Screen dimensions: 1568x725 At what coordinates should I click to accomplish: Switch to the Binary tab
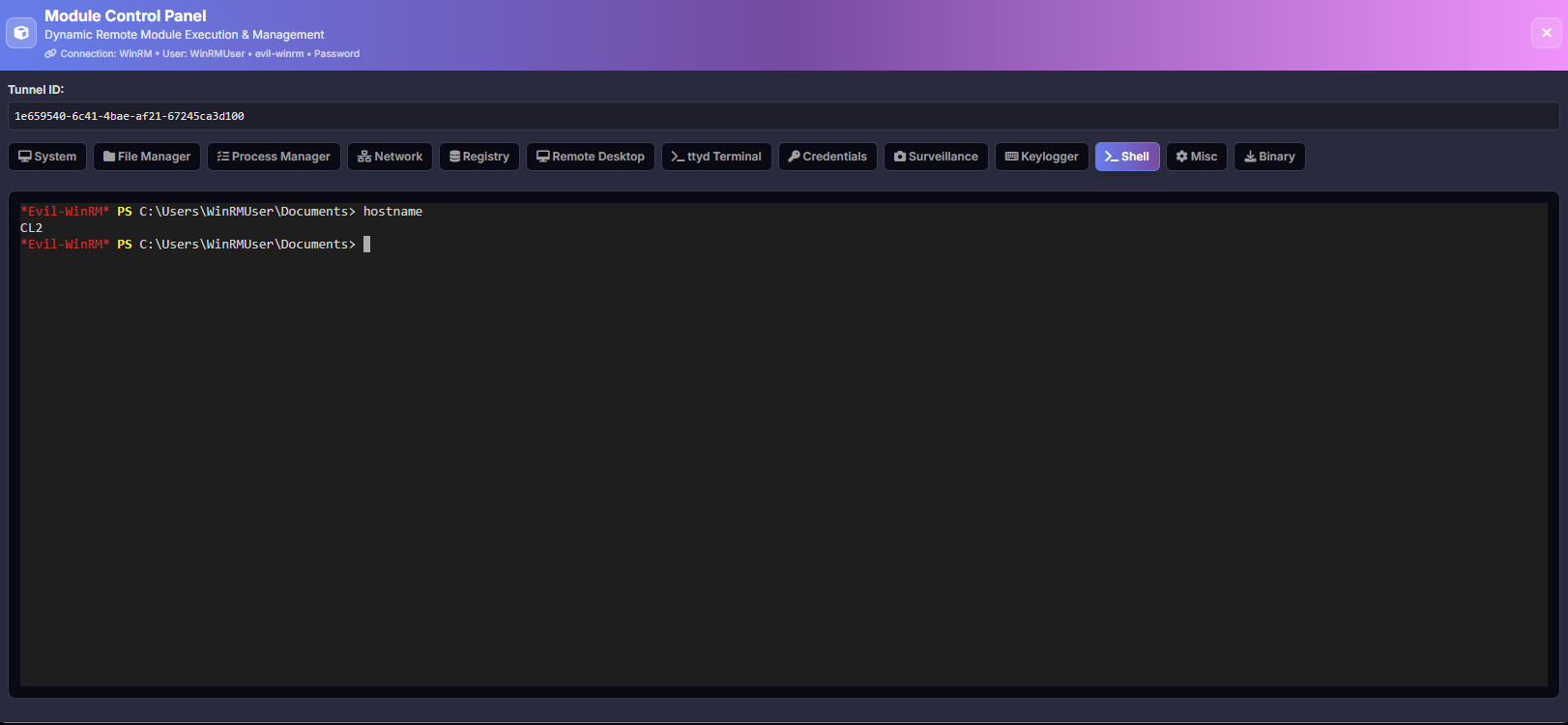coord(1269,157)
